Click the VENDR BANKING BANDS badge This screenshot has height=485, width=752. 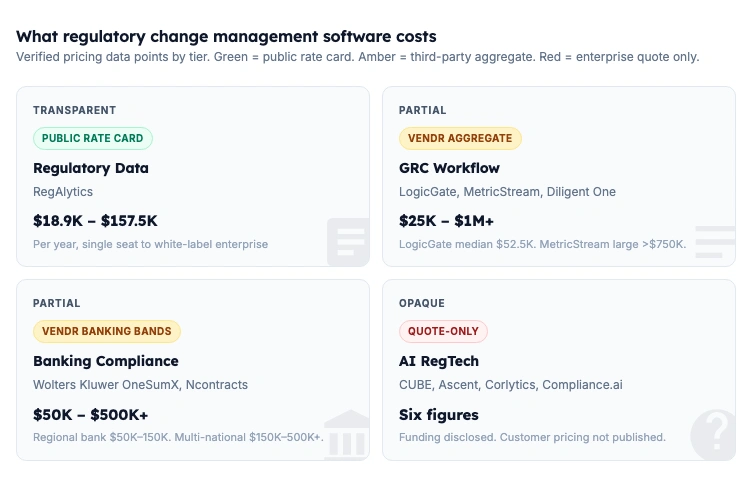107,331
